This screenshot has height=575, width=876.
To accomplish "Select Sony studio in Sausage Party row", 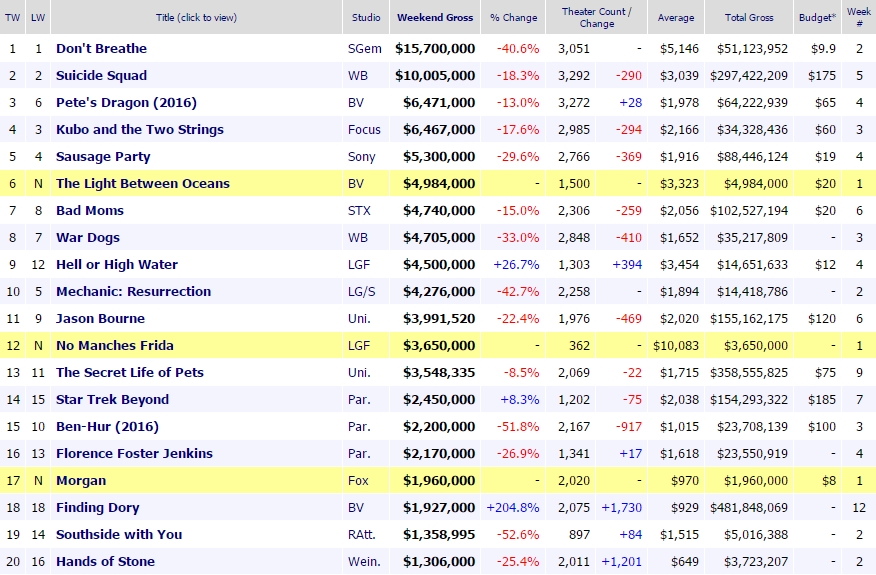I will [361, 157].
